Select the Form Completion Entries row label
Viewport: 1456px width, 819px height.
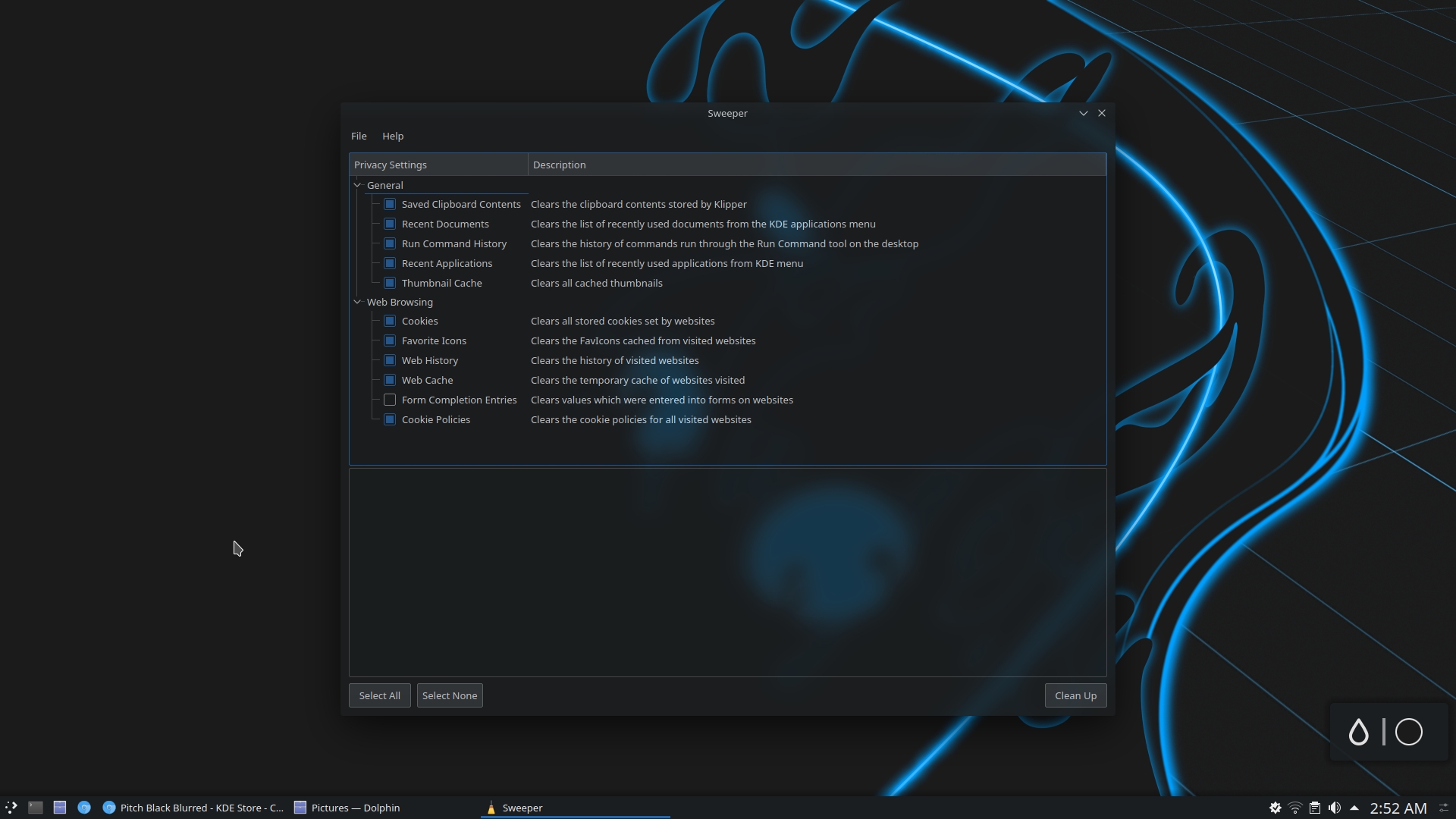pyautogui.click(x=459, y=400)
